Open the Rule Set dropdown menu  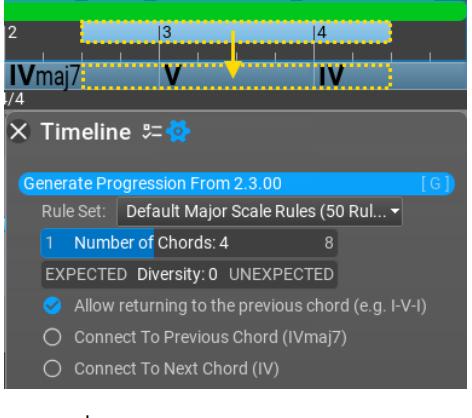260,212
